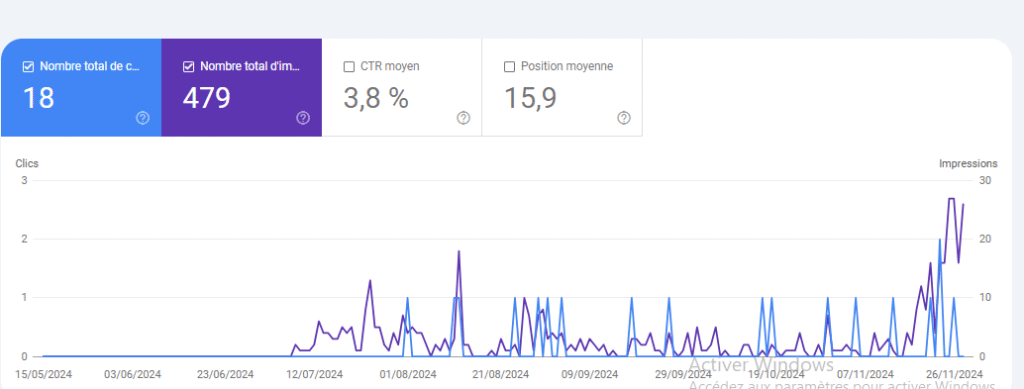Open help icon on the impressions card
The height and width of the screenshot is (389, 1024).
(303, 117)
